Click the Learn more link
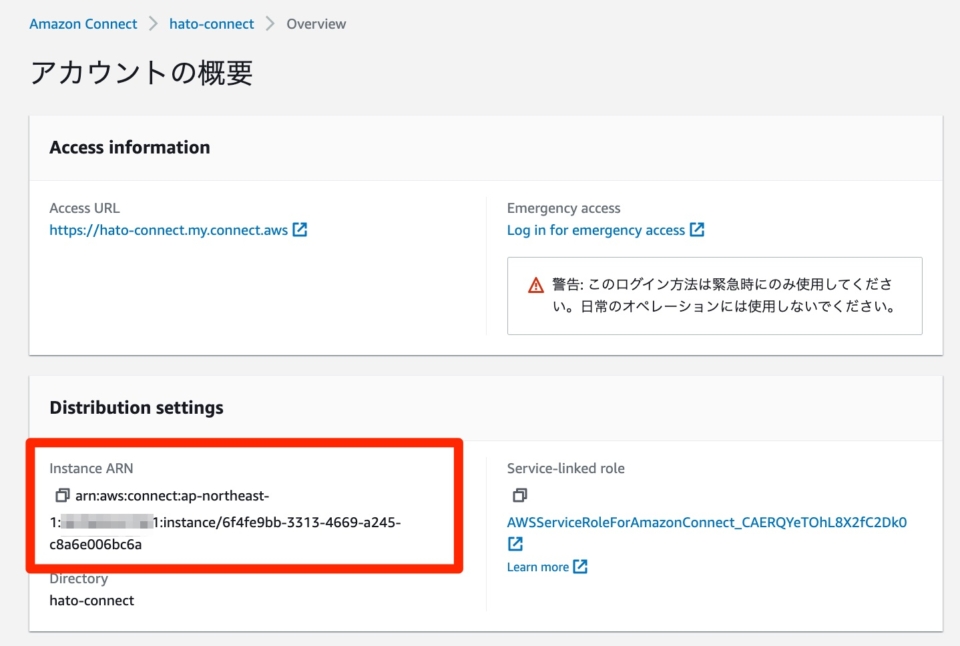The height and width of the screenshot is (646, 960). pos(539,566)
